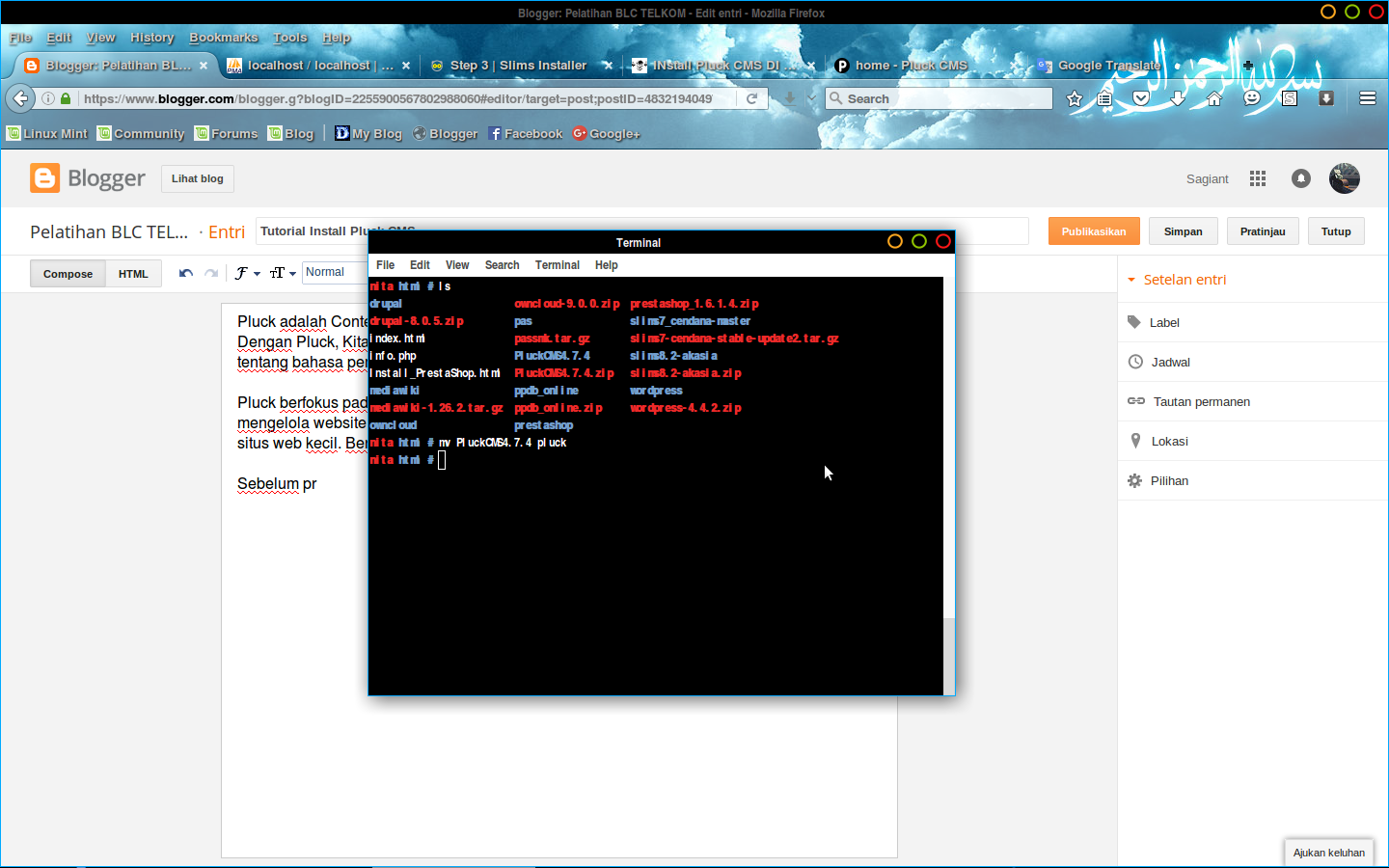This screenshot has height=868, width=1389.
Task: Show bookmarks list icon in Firefox toolbar
Action: click(1104, 98)
